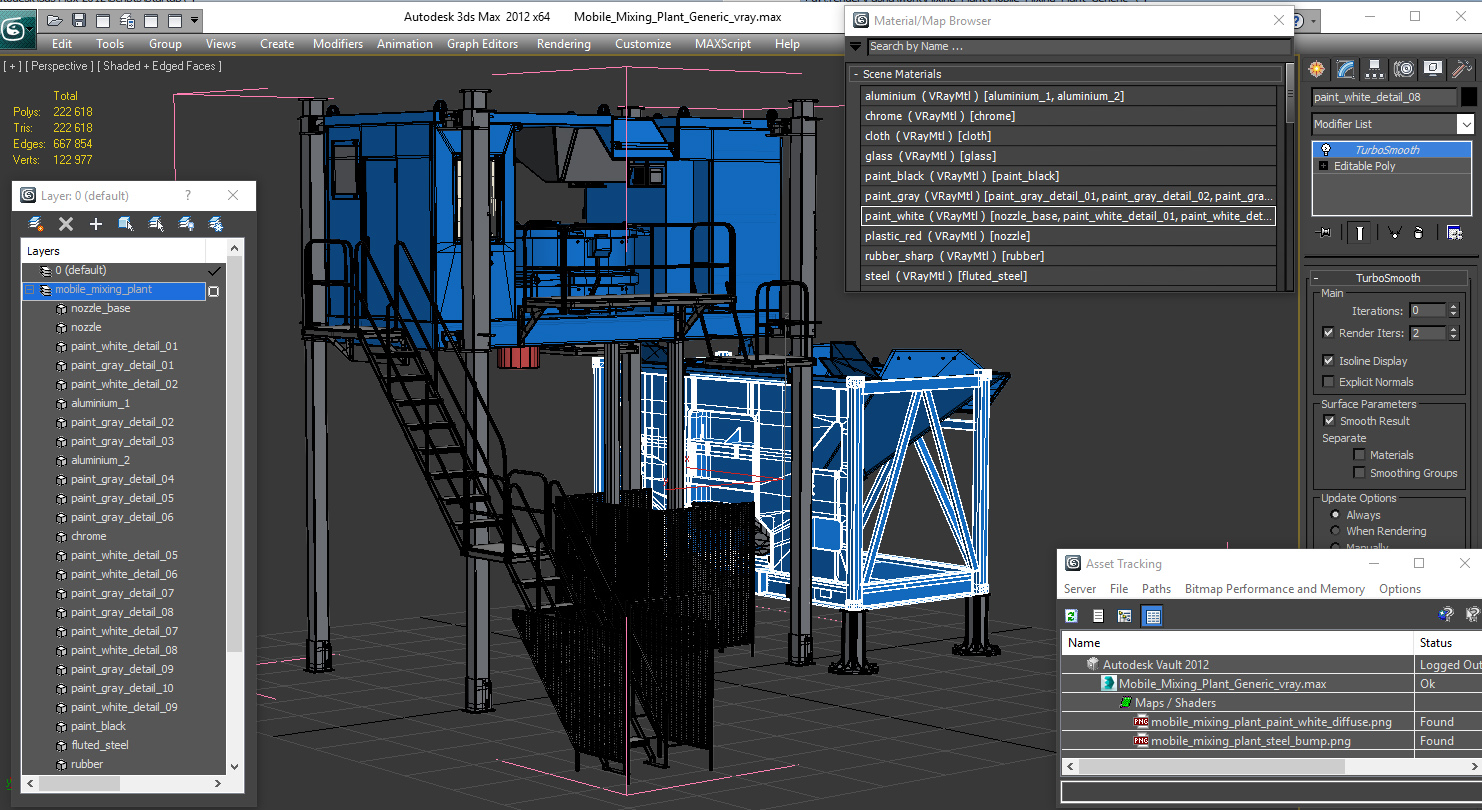Click Add Selected Objects plus icon
This screenshot has height=810, width=1482.
tap(96, 224)
